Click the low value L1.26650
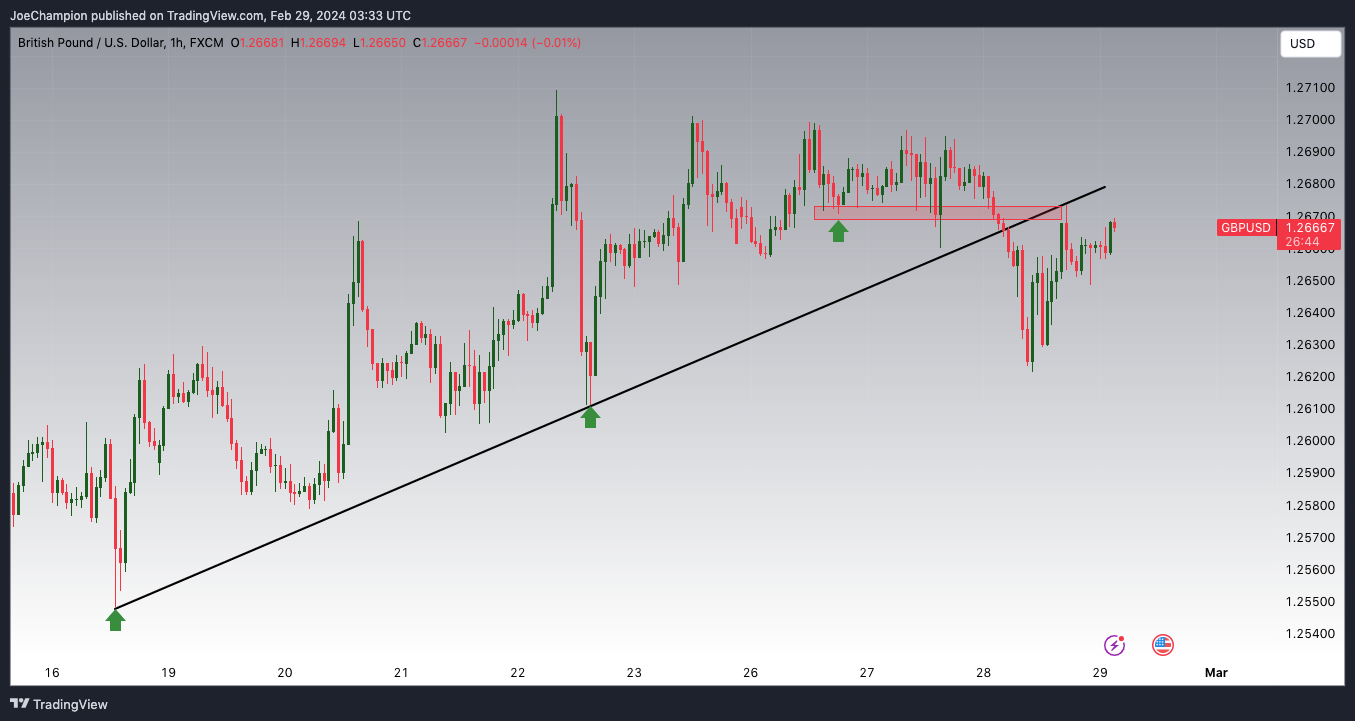The image size is (1355, 721). pos(379,43)
